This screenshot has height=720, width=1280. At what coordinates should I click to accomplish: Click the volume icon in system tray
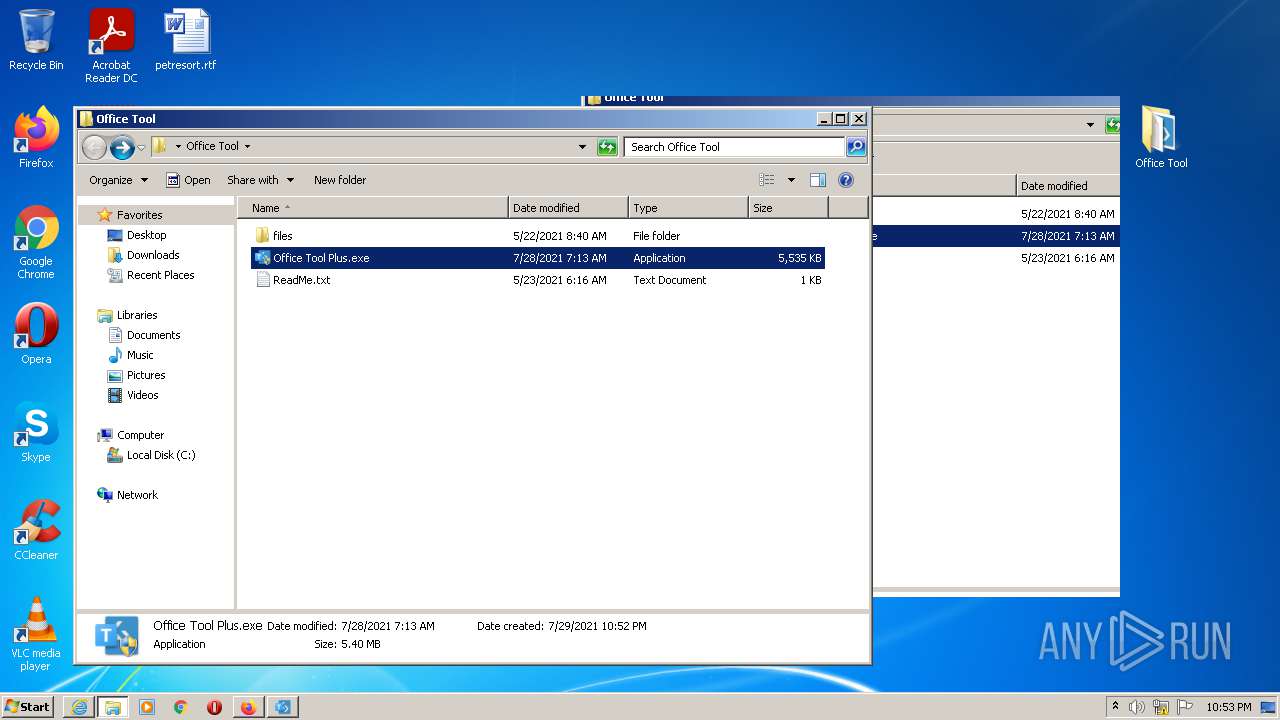(x=1137, y=707)
